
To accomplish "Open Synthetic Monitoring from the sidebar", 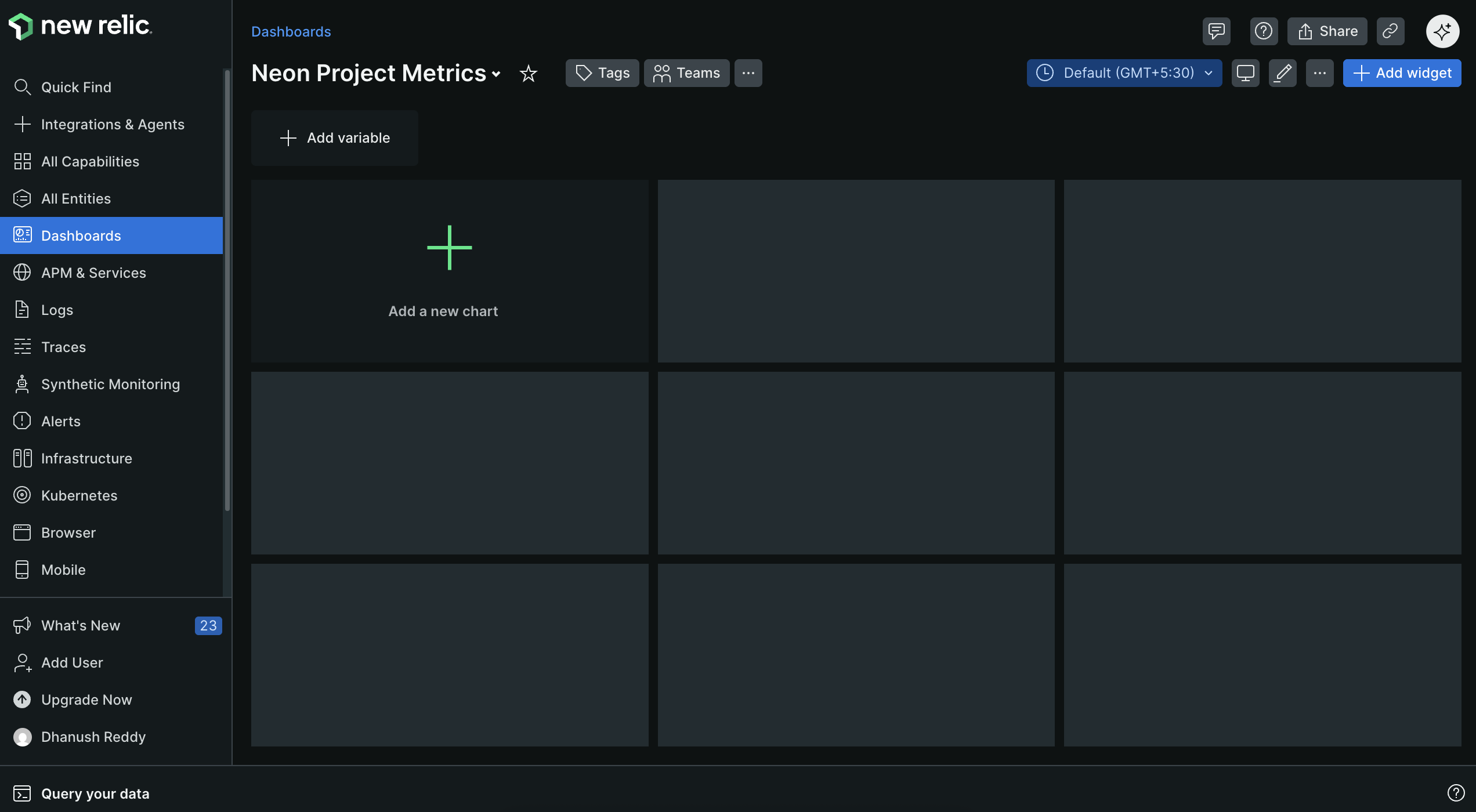I will 110,384.
